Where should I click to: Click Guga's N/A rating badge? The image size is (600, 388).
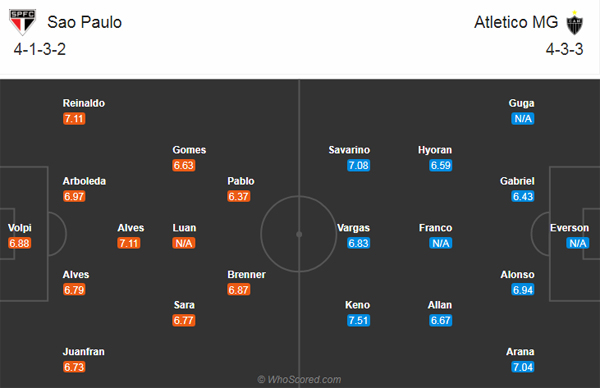[x=523, y=119]
